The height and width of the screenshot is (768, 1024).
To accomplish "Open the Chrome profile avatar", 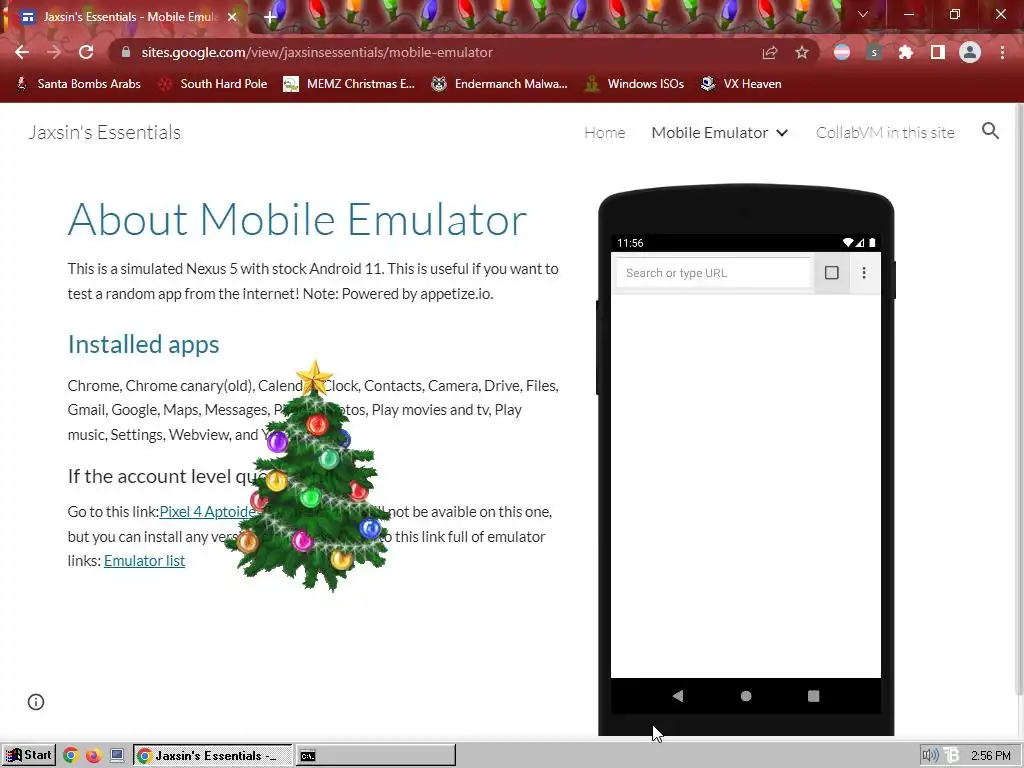I will [970, 52].
